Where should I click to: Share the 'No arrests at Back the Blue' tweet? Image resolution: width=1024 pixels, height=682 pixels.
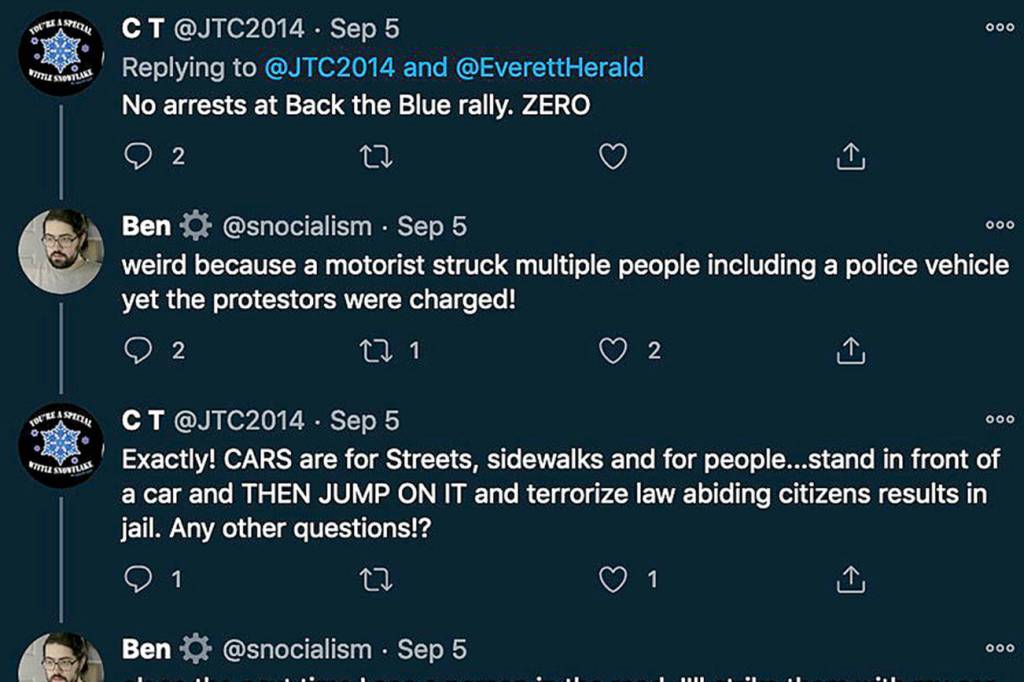click(849, 156)
